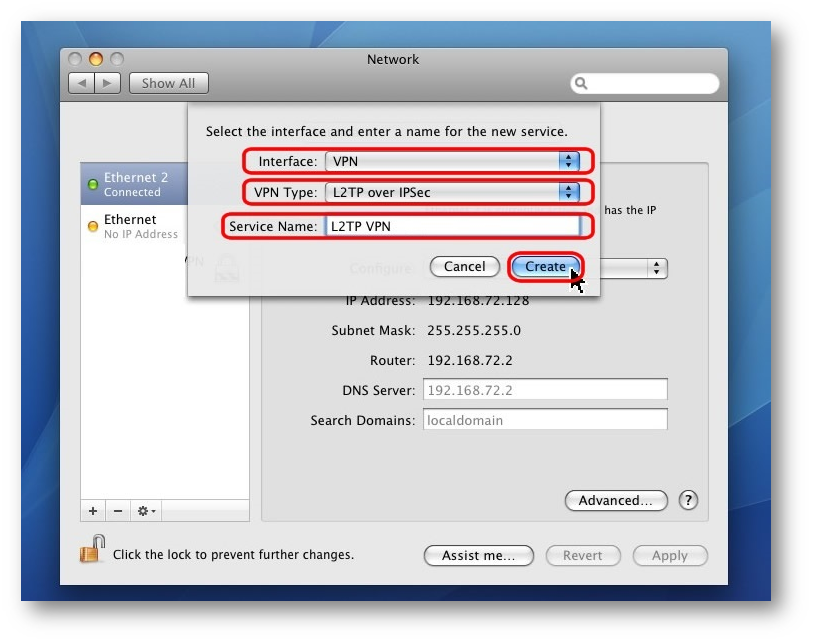Screen dimensions: 813x643
Task: Open the gear action menu
Action: (146, 511)
